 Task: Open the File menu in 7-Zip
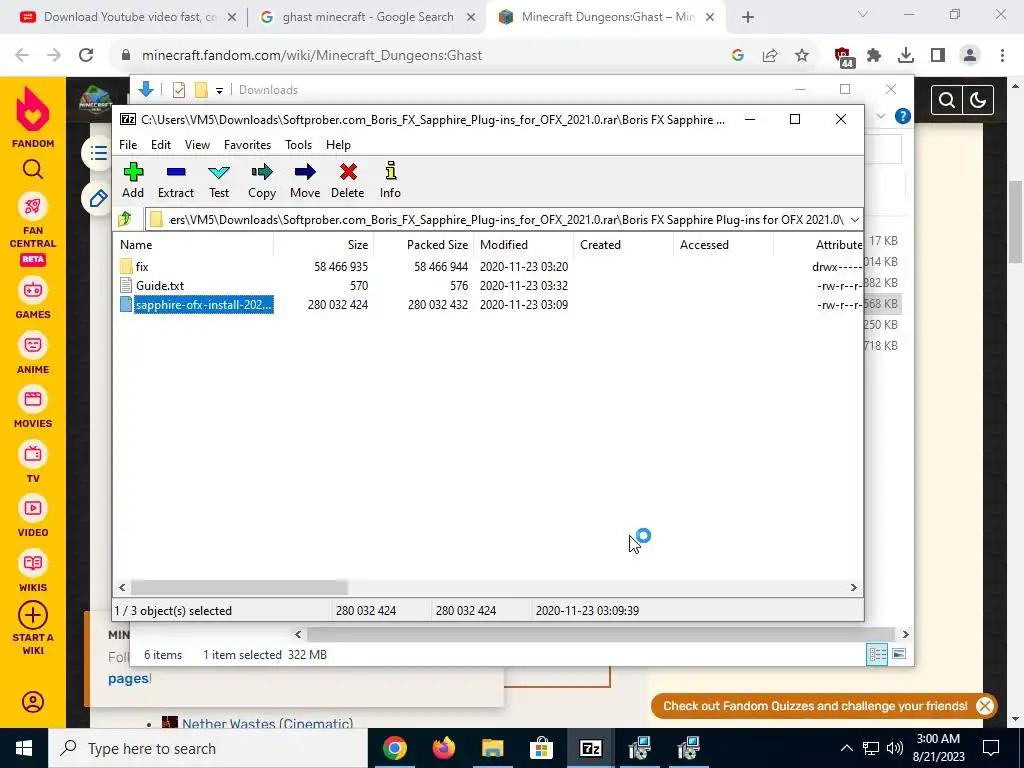[128, 145]
